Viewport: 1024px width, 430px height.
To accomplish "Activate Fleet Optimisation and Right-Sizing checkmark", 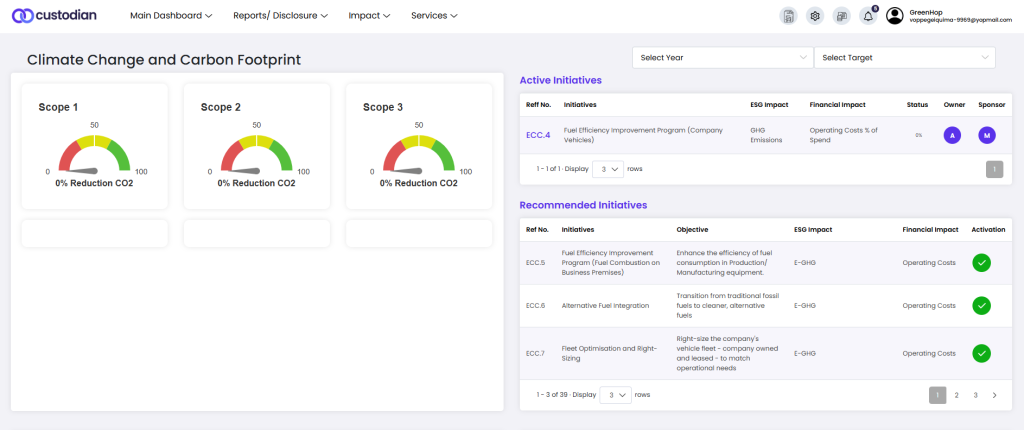I will tap(981, 353).
